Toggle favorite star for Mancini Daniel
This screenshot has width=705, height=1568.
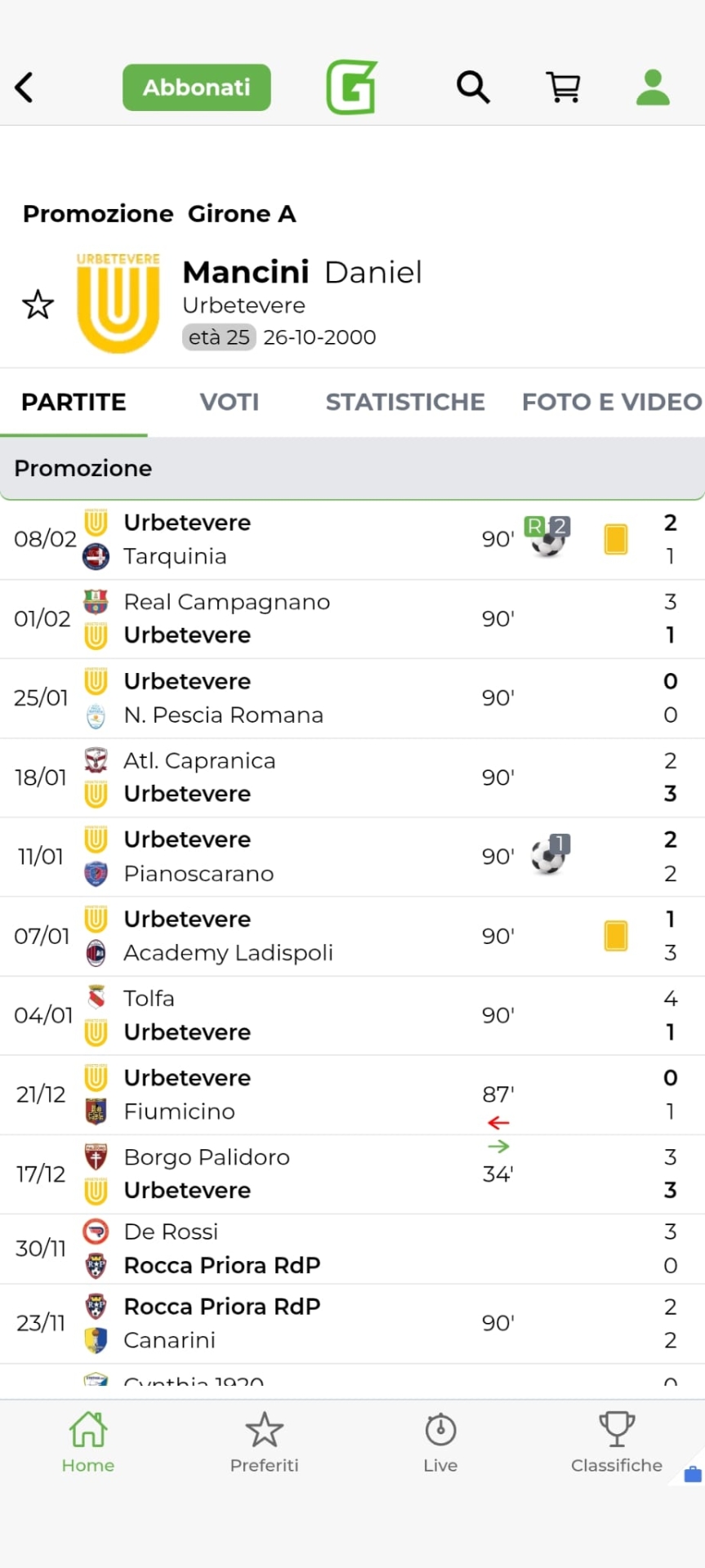tap(38, 305)
